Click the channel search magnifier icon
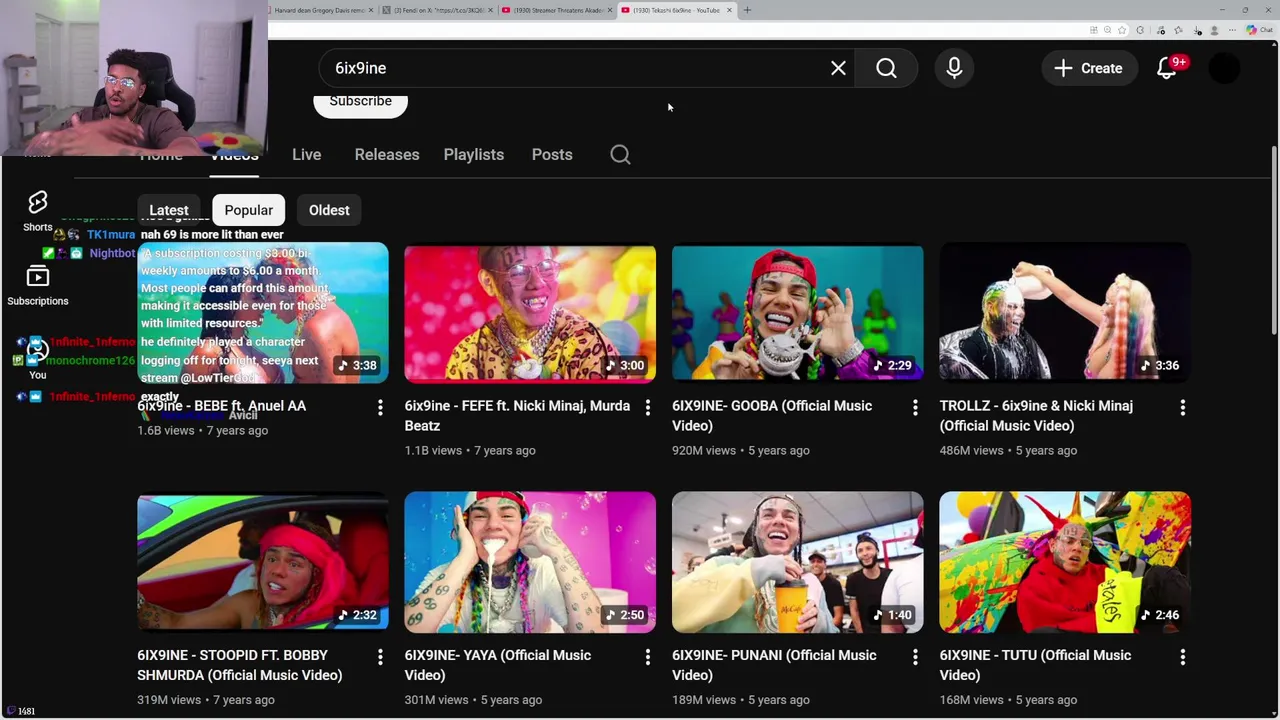This screenshot has height=720, width=1280. (620, 155)
